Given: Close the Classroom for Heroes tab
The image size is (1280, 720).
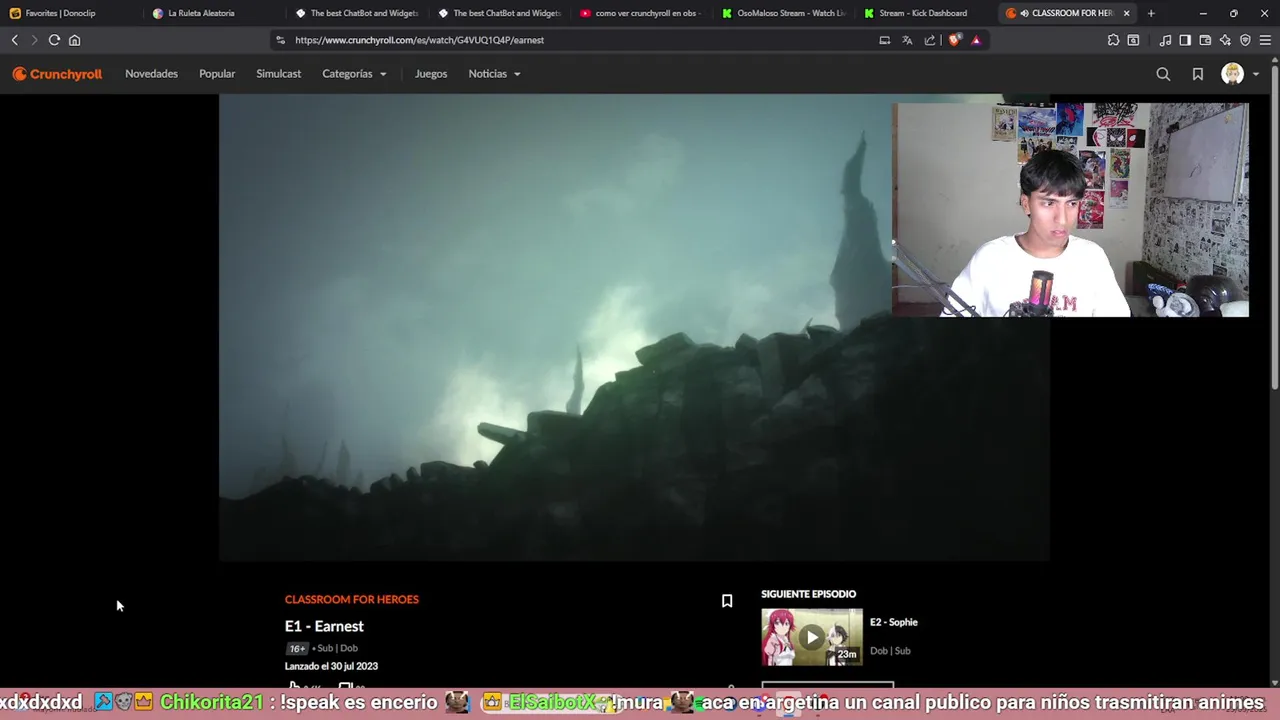Looking at the screenshot, I should (1126, 13).
